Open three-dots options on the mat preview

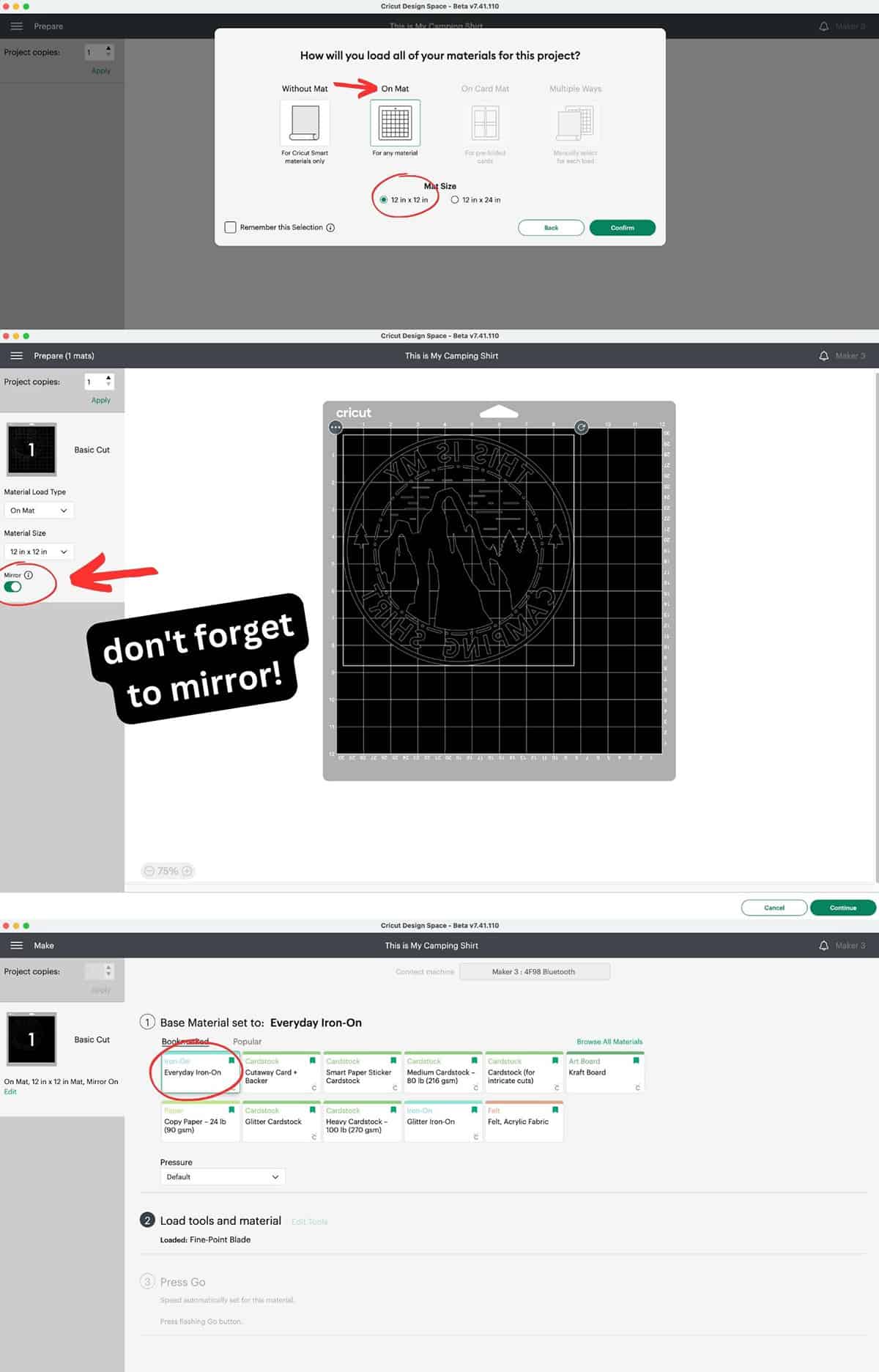pos(335,427)
